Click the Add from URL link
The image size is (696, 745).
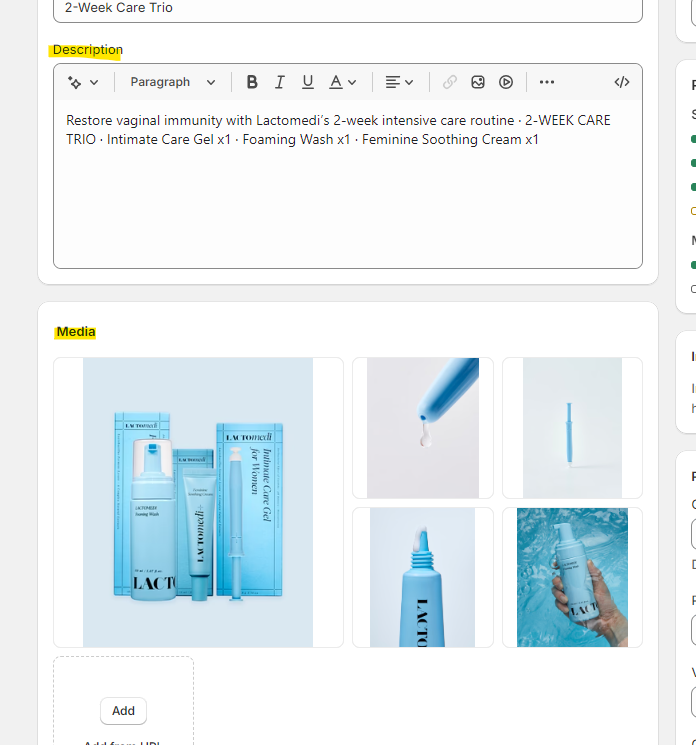[122, 742]
